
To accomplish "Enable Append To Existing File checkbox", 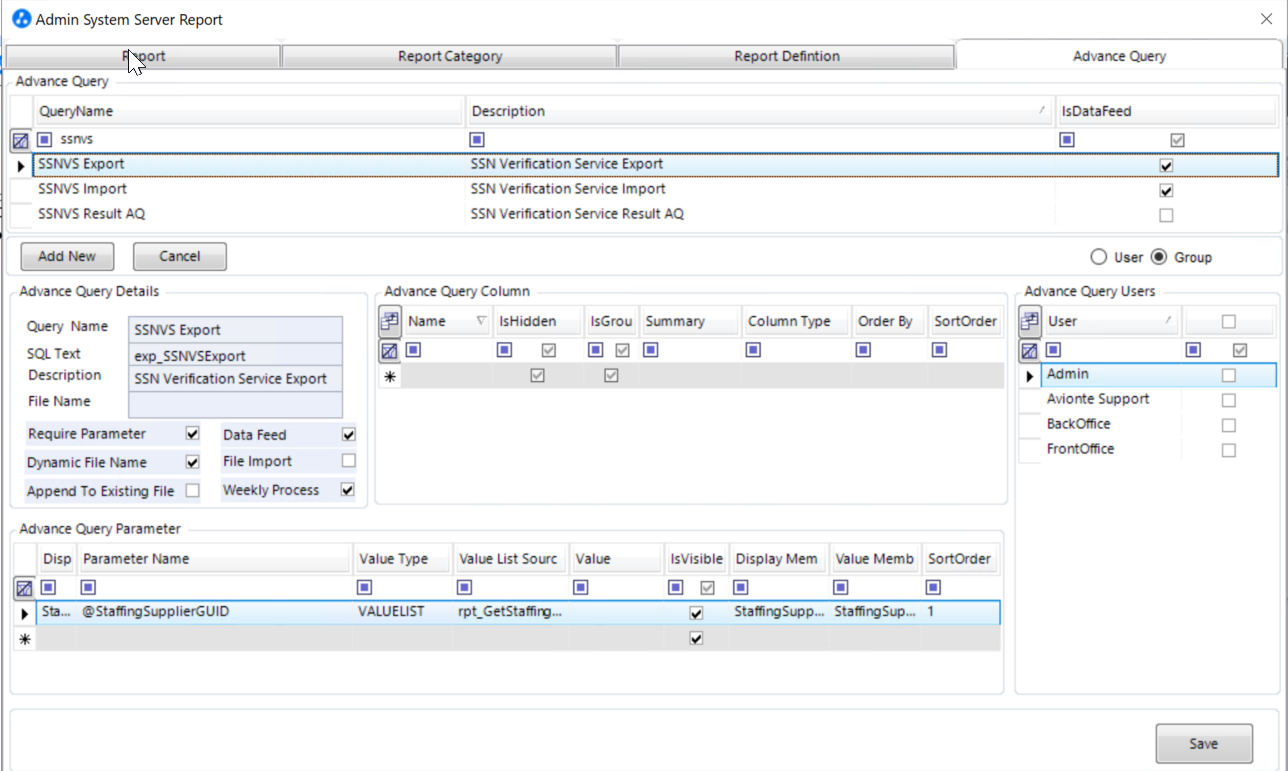I will click(x=193, y=491).
